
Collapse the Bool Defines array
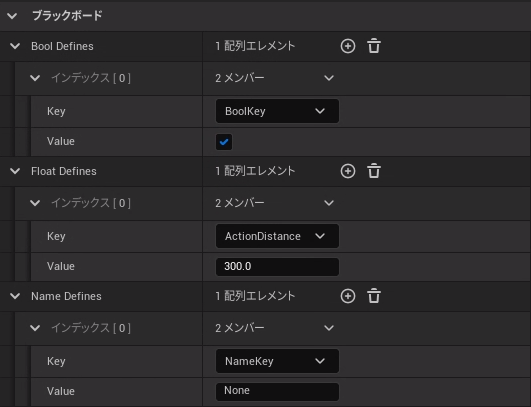15,46
